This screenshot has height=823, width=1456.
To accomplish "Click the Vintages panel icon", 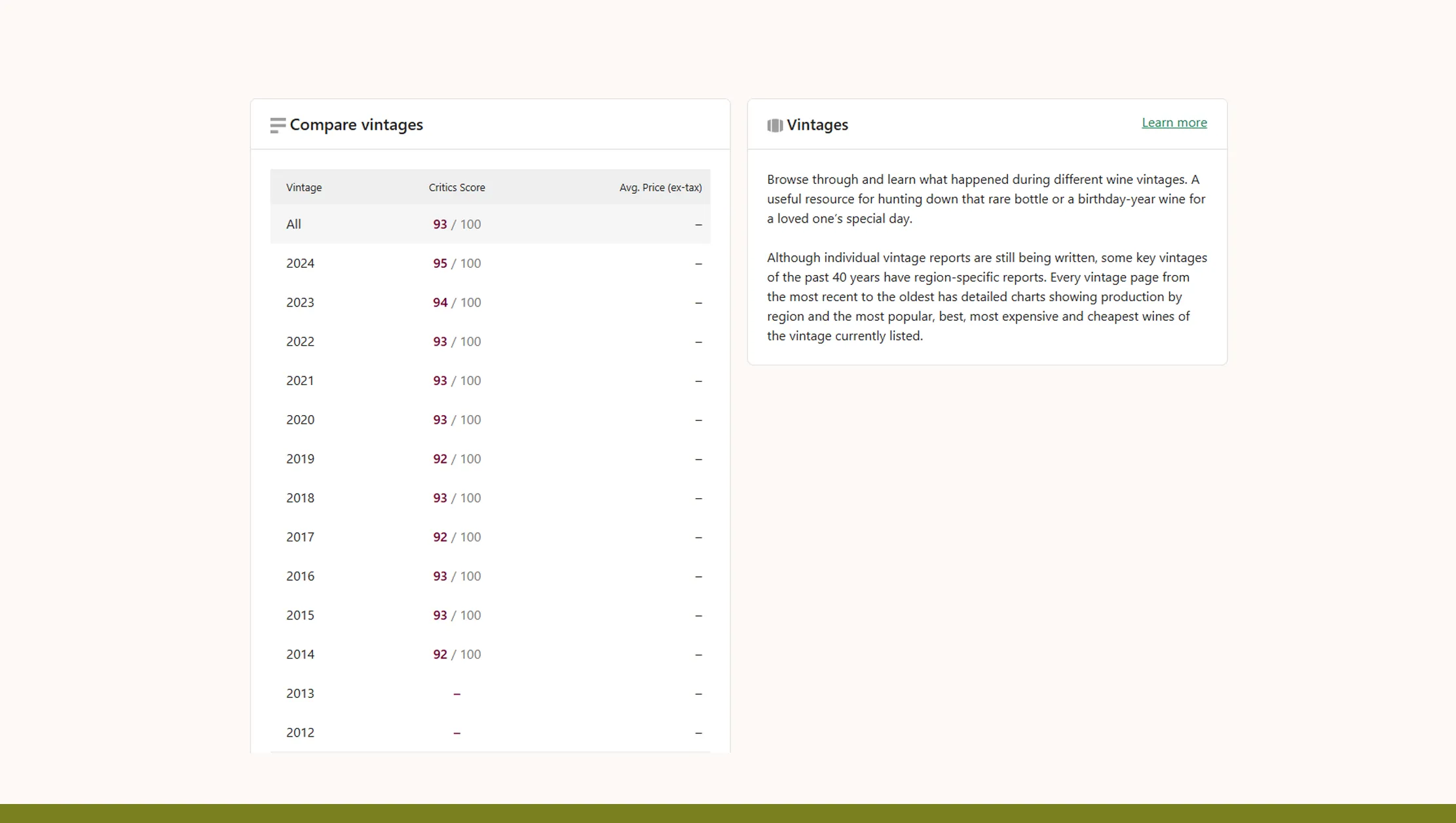I will point(775,125).
